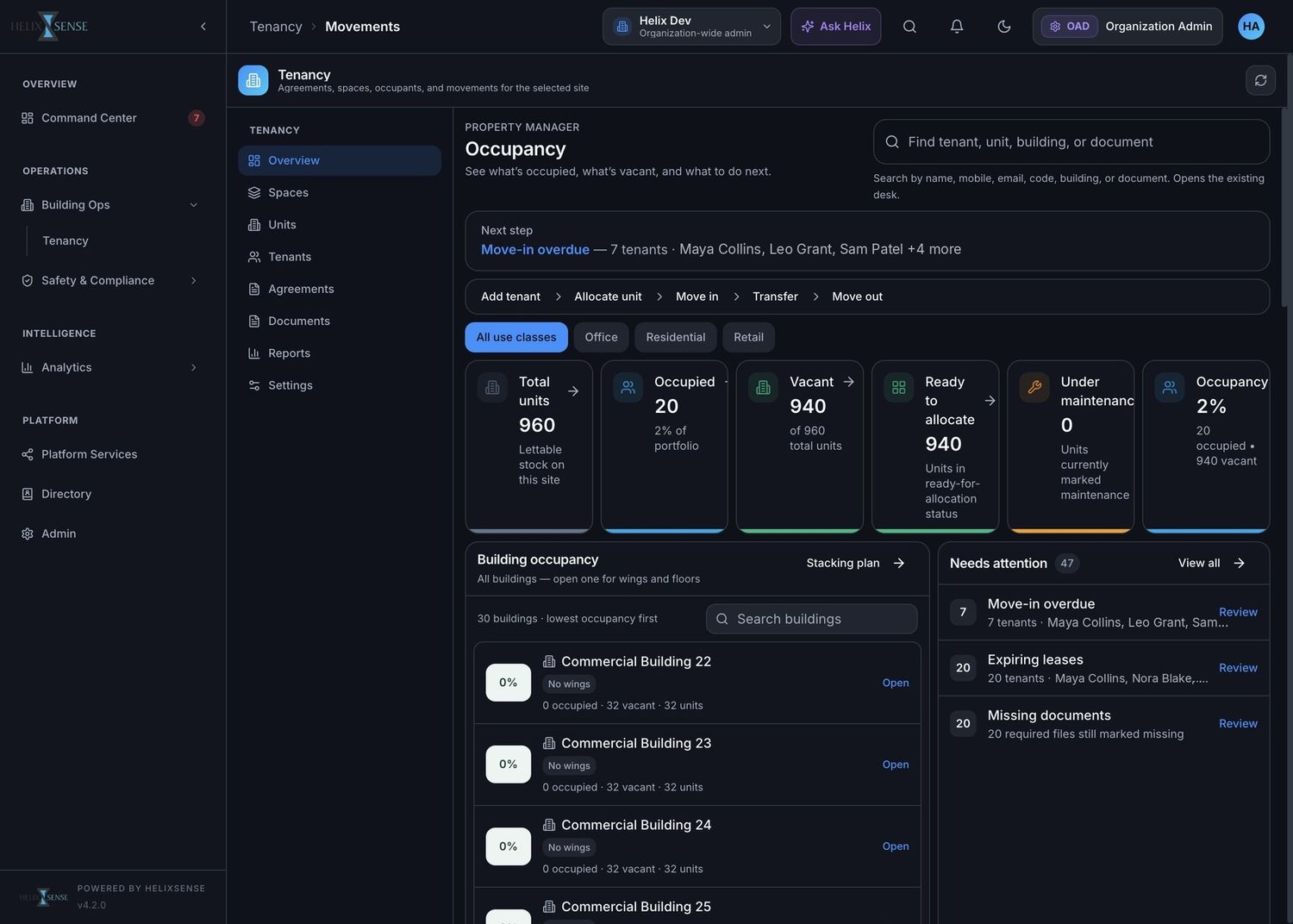
Task: Open notifications bell icon
Action: (957, 27)
